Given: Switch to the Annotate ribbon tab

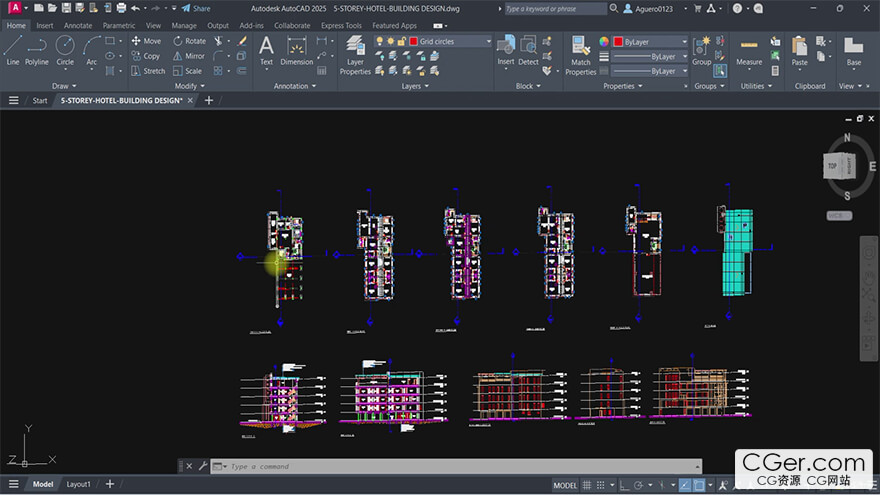Looking at the screenshot, I should click(x=77, y=25).
